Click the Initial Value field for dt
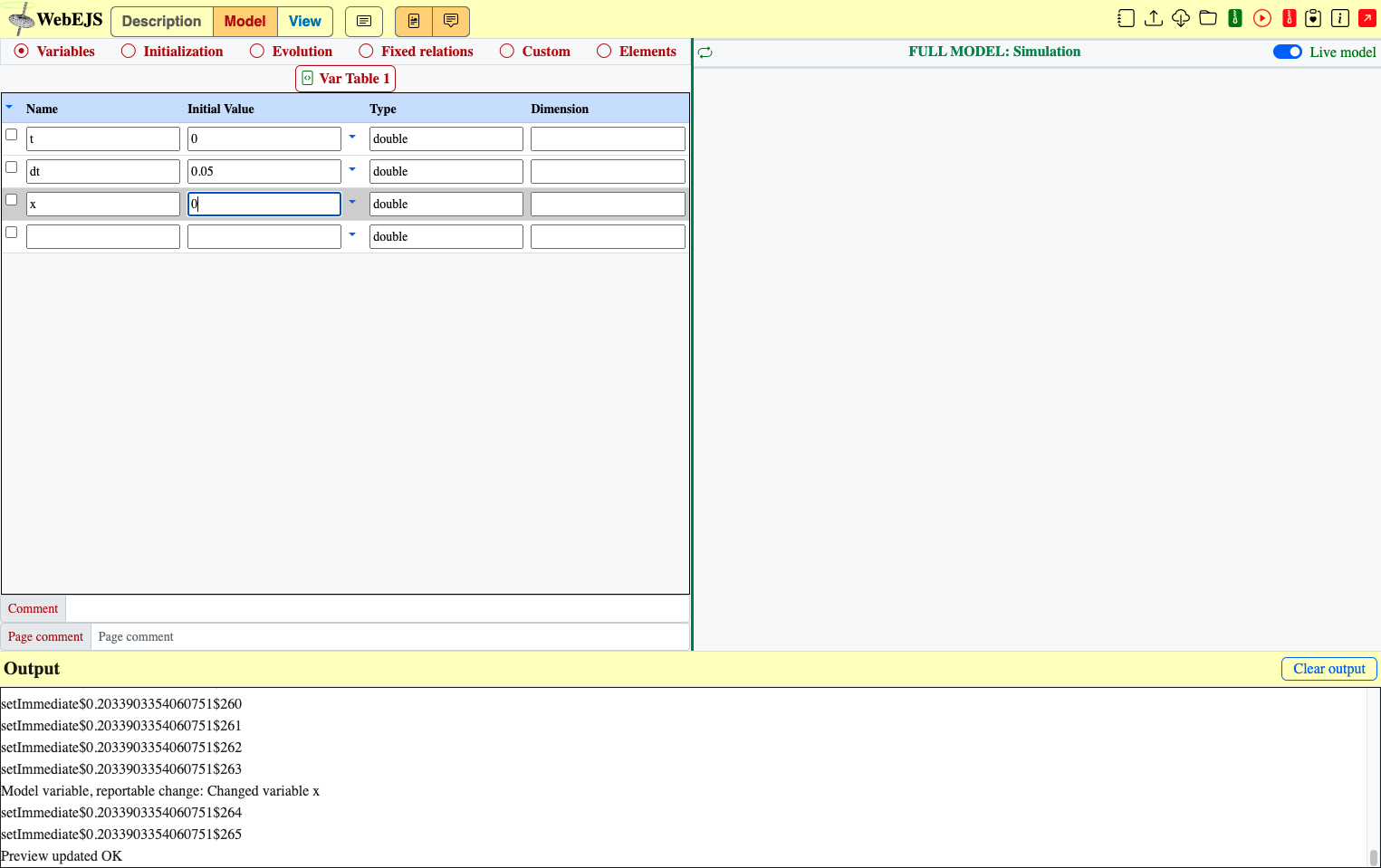This screenshot has height=868, width=1381. pyautogui.click(x=264, y=171)
